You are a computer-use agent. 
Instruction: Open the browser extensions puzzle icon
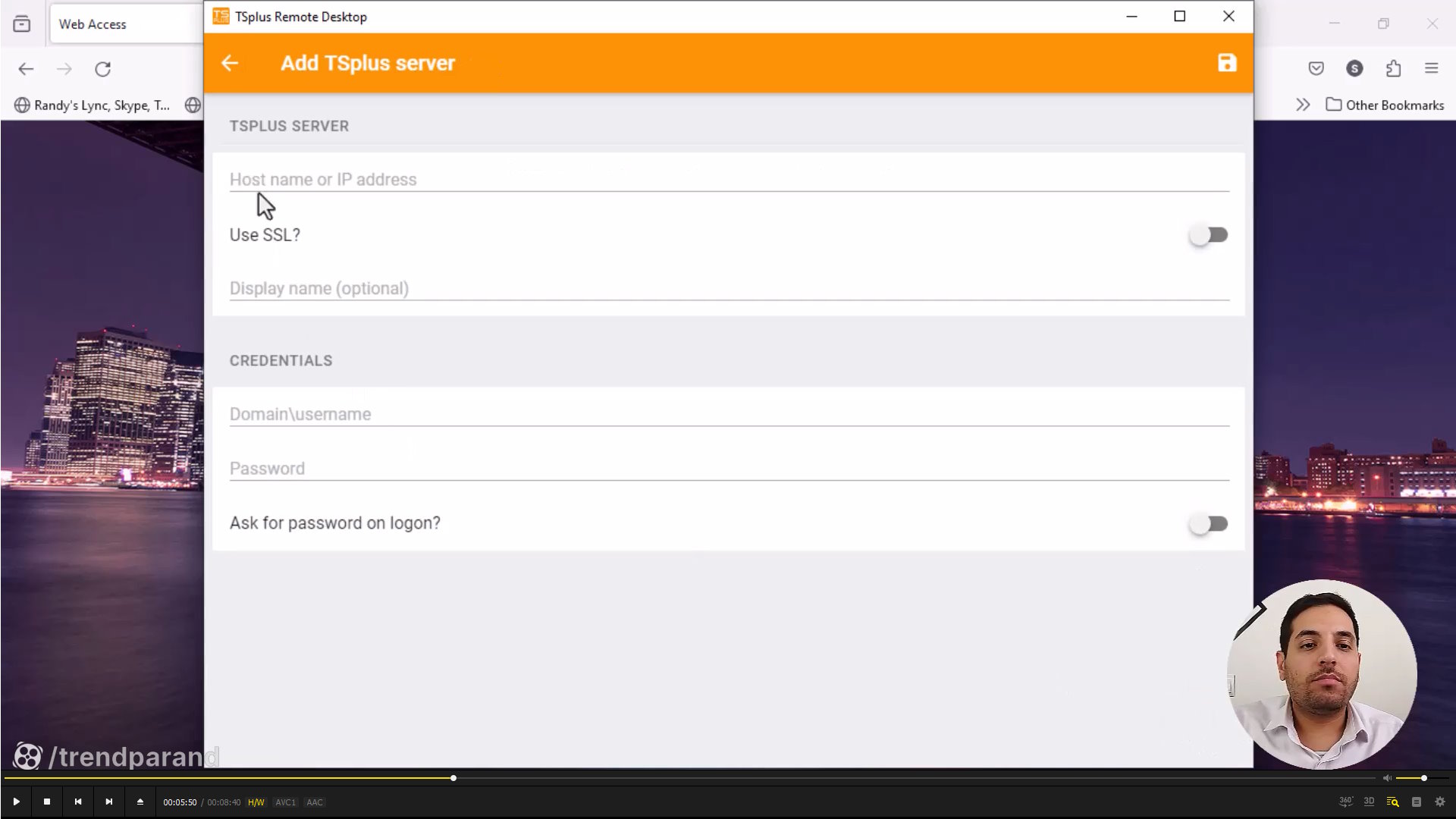[x=1393, y=69]
